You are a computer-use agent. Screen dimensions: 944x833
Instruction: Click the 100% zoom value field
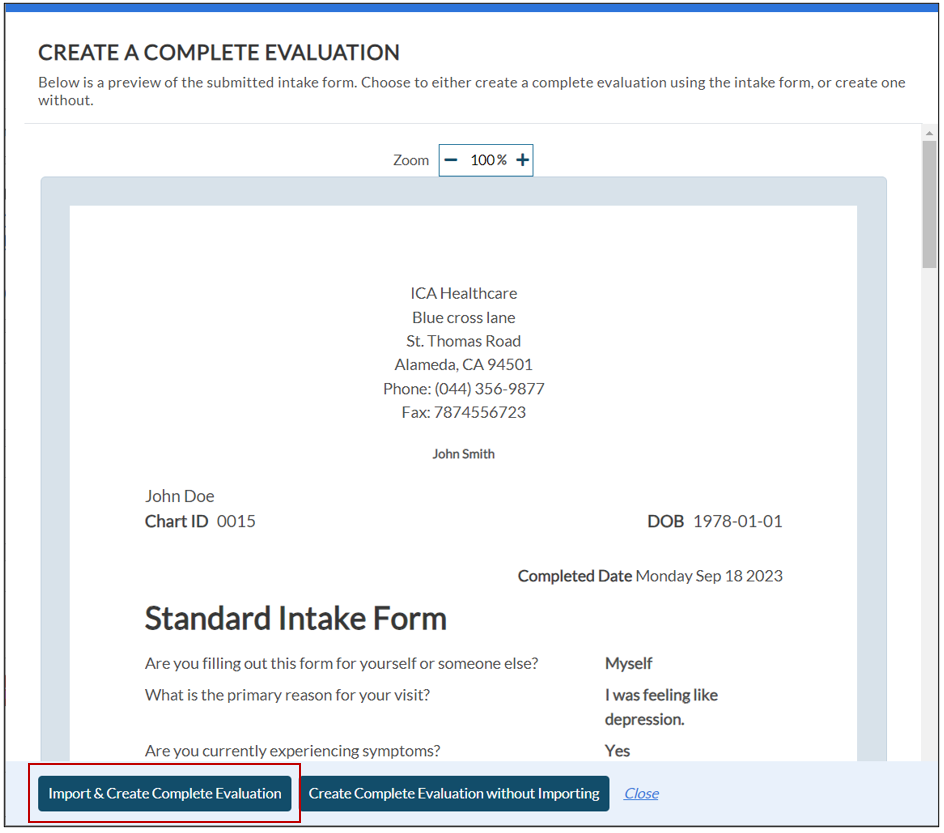[x=488, y=160]
